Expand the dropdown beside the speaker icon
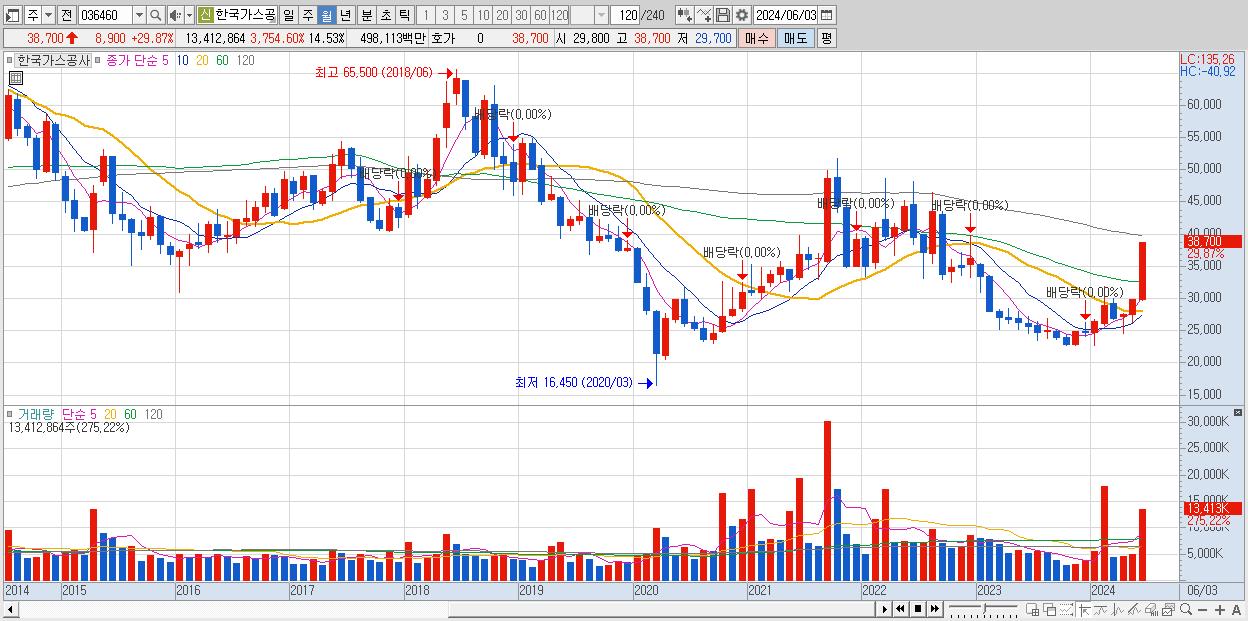Screen dimensions: 1248x621 [x=188, y=15]
